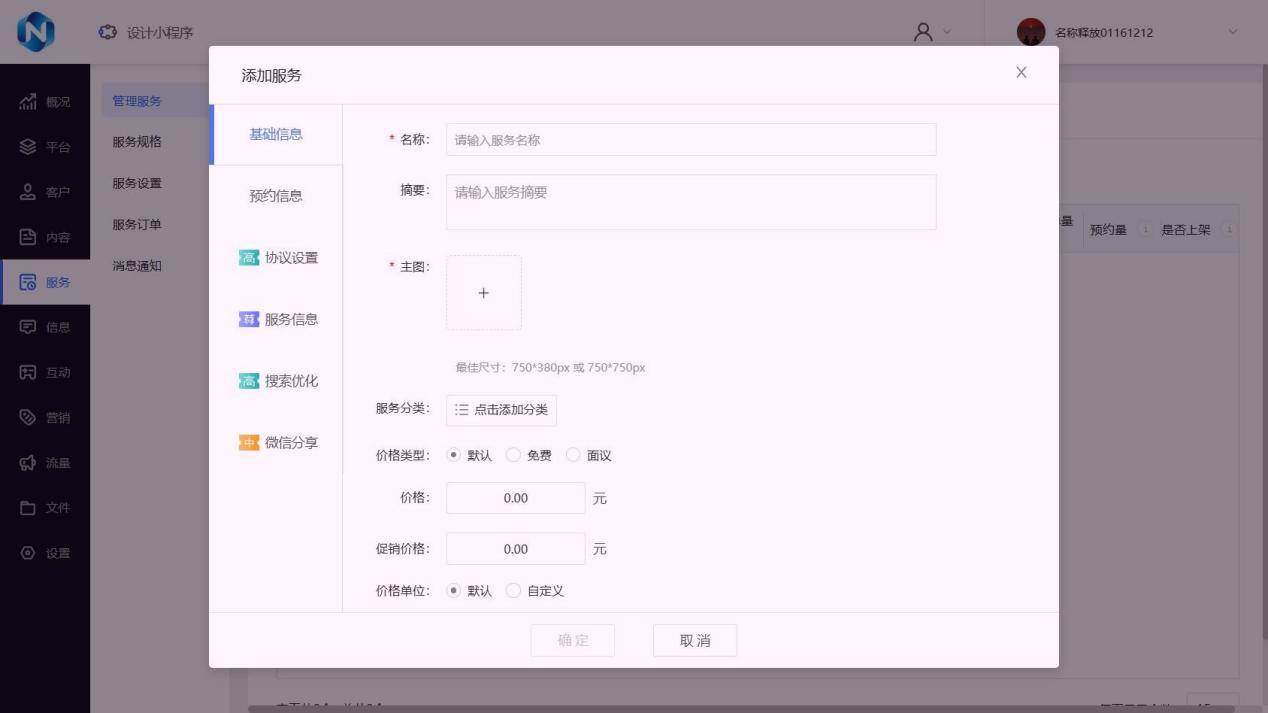Screen dimensions: 1268x713
Task: Close the 添加服务 dialog with X
Action: [1021, 72]
